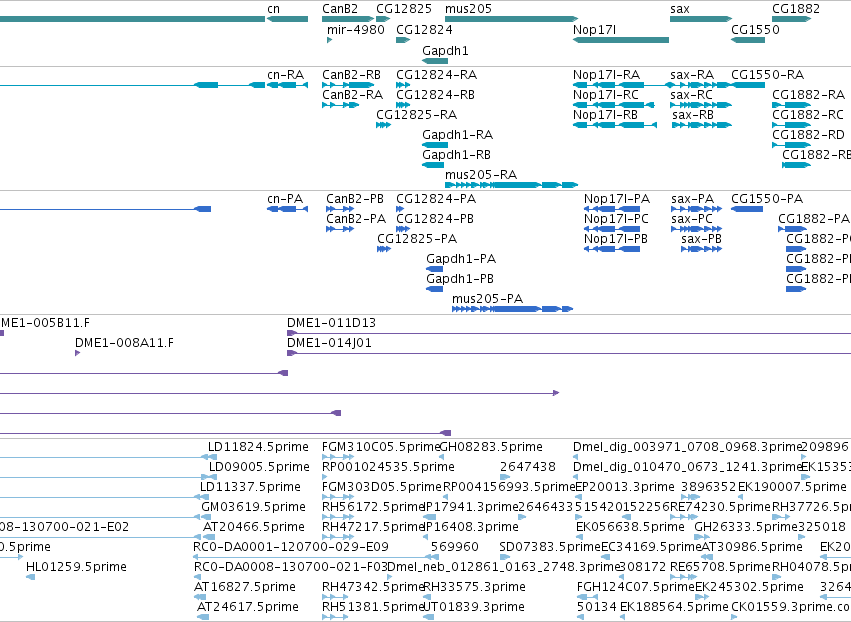Click the RP001024535.5prime EST label
Viewport: 851px width, 622px height.
(388, 467)
